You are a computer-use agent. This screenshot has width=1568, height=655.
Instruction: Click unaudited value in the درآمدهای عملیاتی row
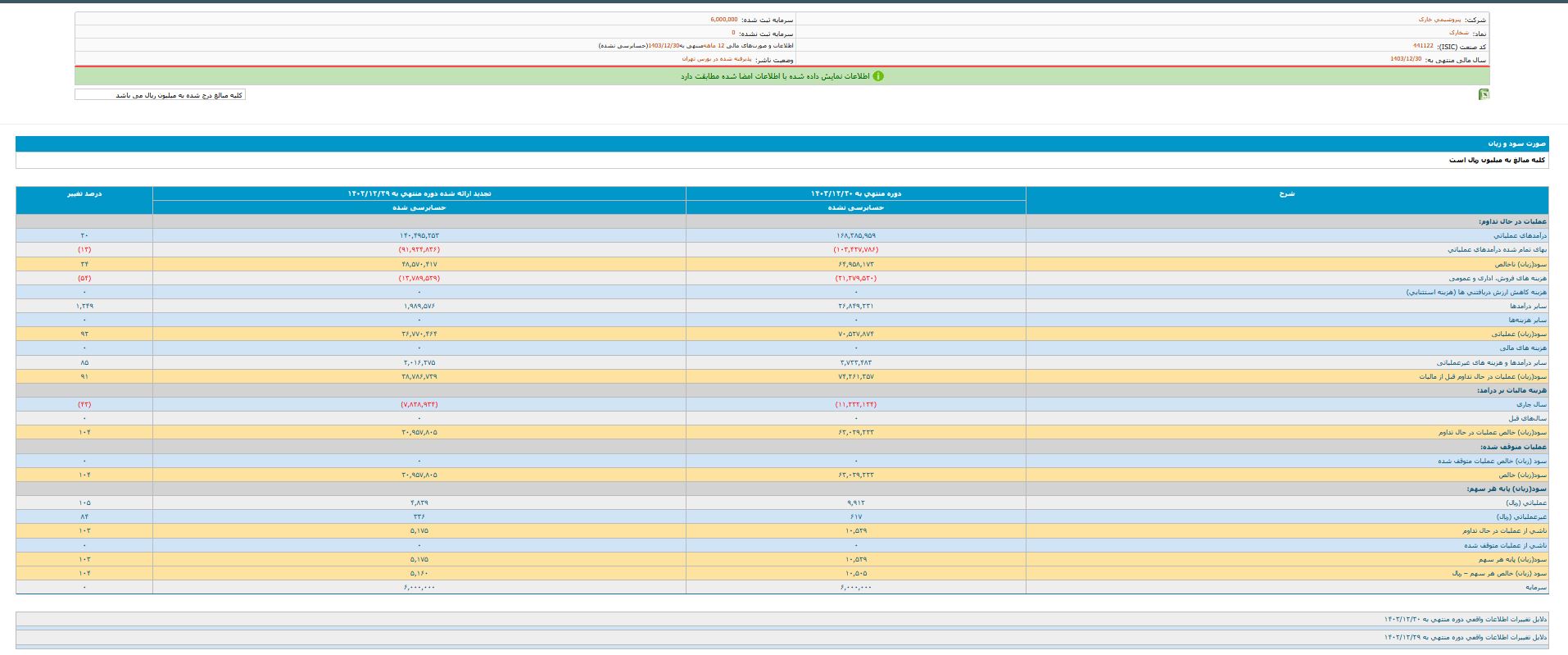point(856,235)
